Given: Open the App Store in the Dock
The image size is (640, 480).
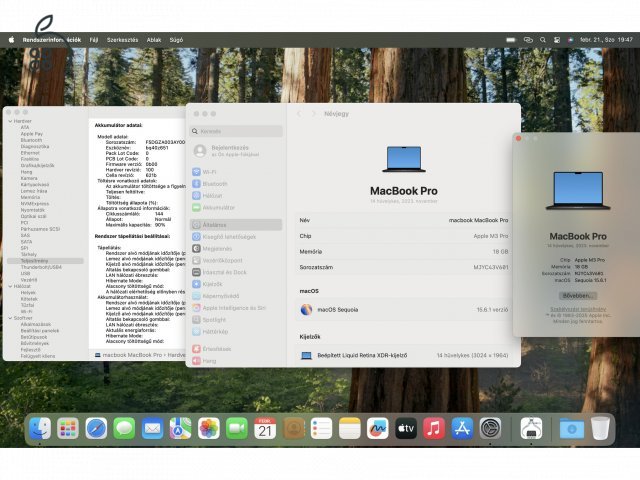Looking at the screenshot, I should tap(462, 429).
